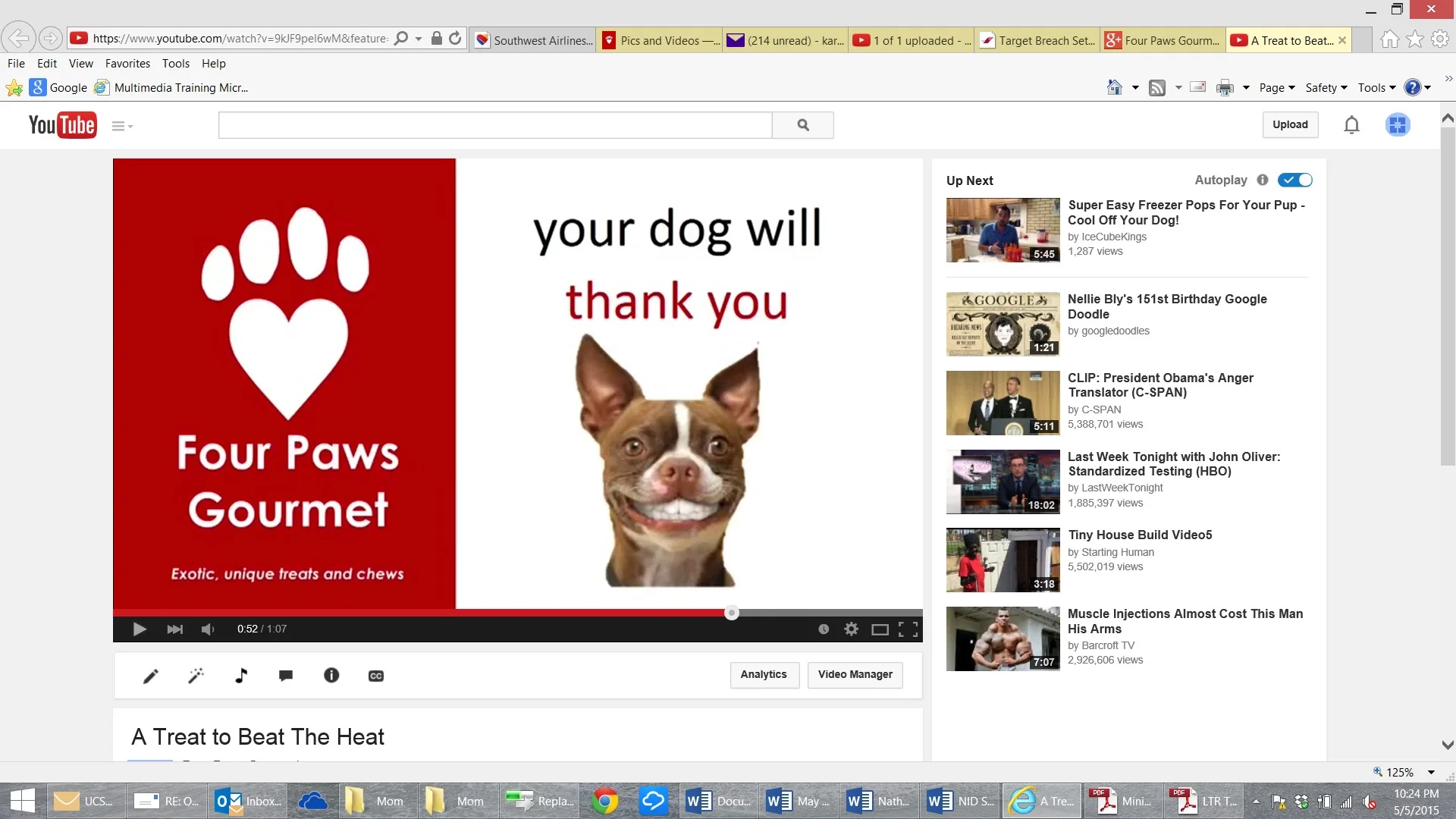Click the notifications bell icon
Image resolution: width=1456 pixels, height=819 pixels.
pos(1351,125)
